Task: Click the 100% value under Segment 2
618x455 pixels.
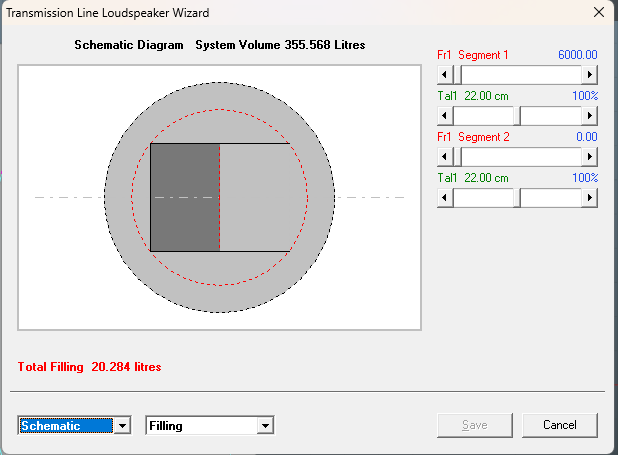Action: 585,178
